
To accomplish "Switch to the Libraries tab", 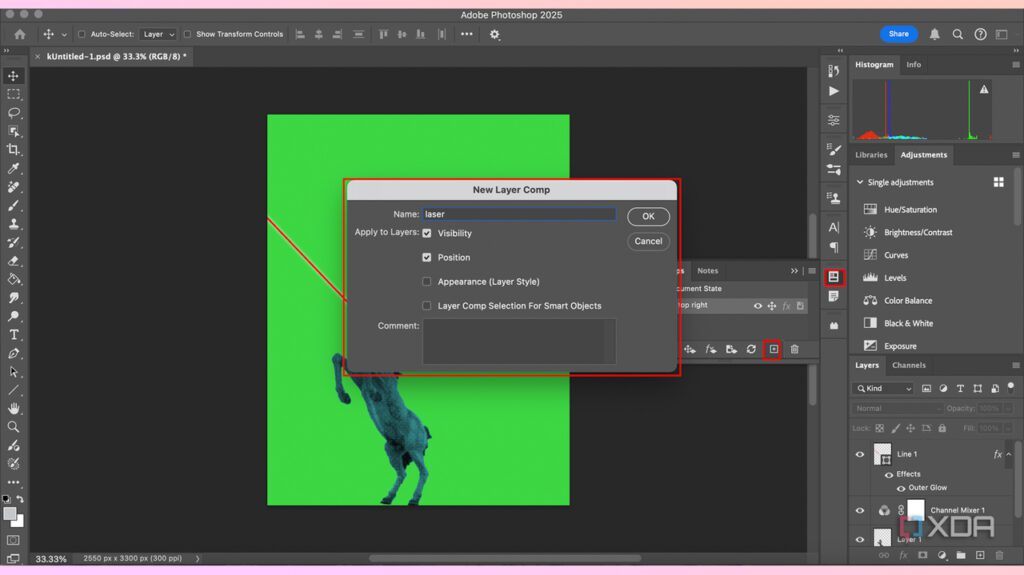I will [x=871, y=155].
